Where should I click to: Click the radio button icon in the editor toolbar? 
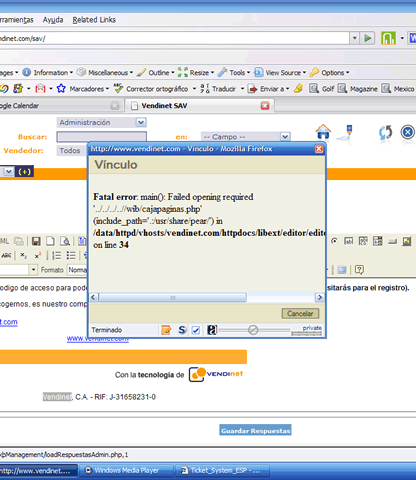pyautogui.click(x=334, y=241)
